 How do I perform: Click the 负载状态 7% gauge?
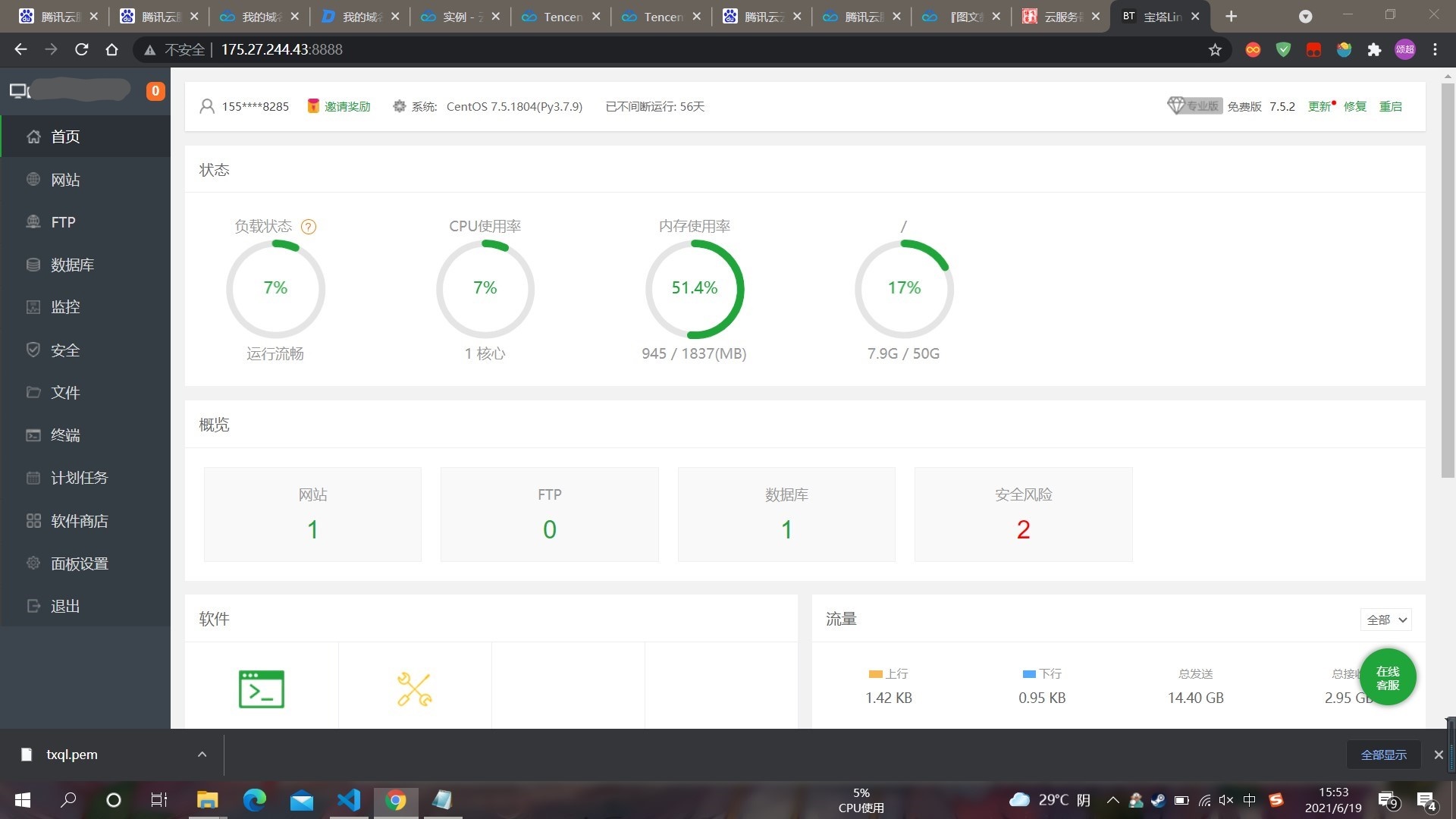click(275, 289)
